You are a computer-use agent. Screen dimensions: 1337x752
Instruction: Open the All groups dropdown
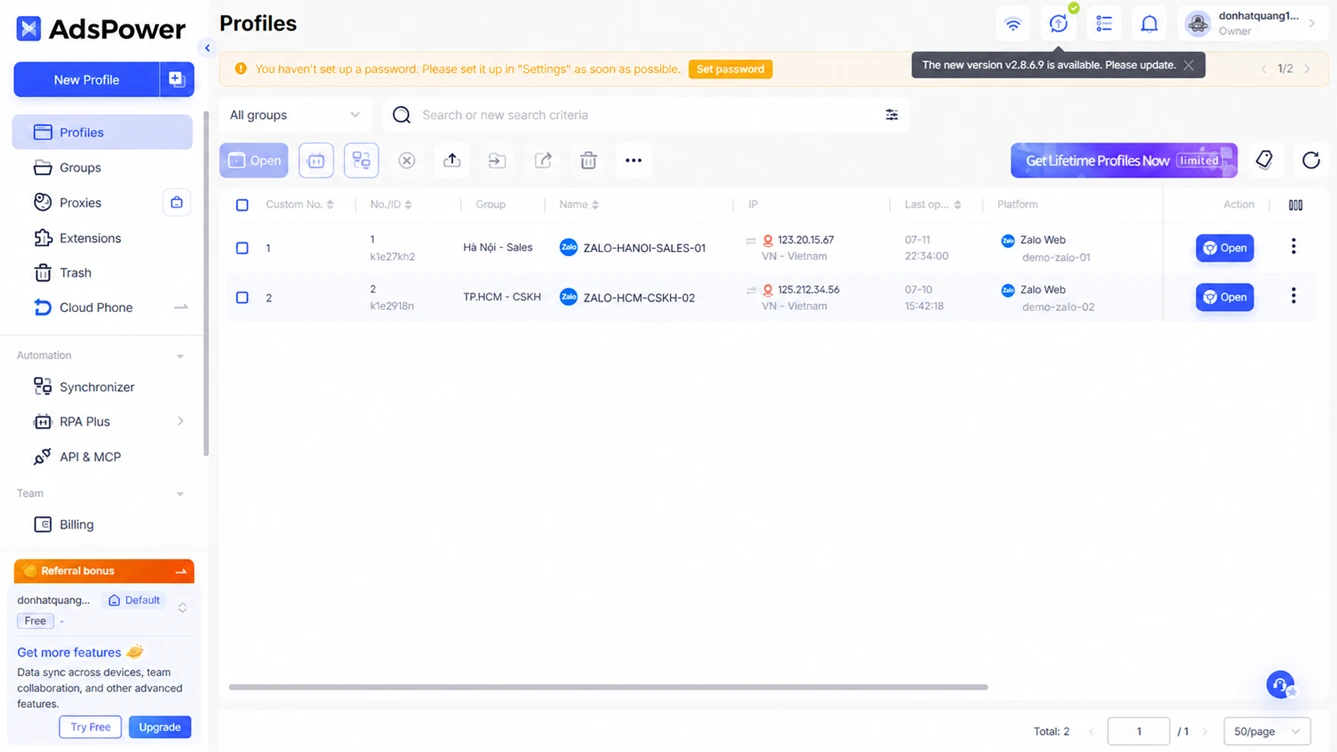pos(294,115)
